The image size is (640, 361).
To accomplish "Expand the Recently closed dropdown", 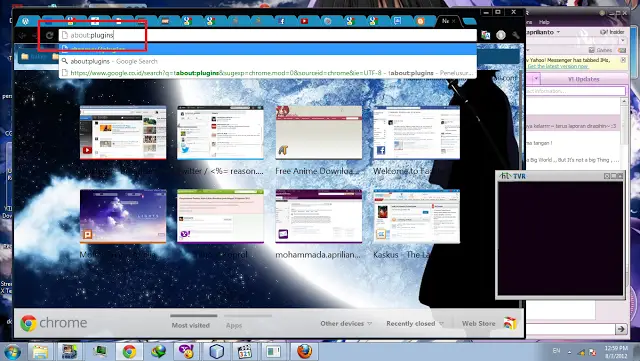I will 415,323.
